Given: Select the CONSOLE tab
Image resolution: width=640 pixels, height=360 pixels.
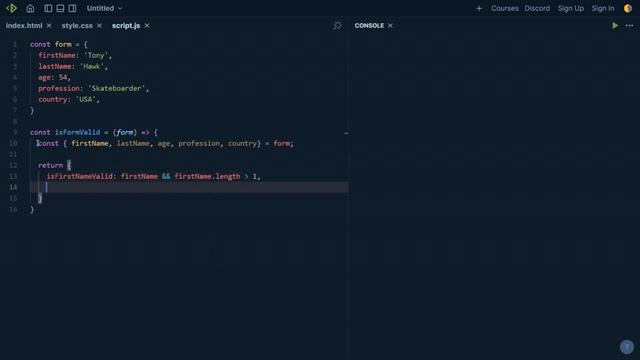Looking at the screenshot, I should (x=369, y=25).
